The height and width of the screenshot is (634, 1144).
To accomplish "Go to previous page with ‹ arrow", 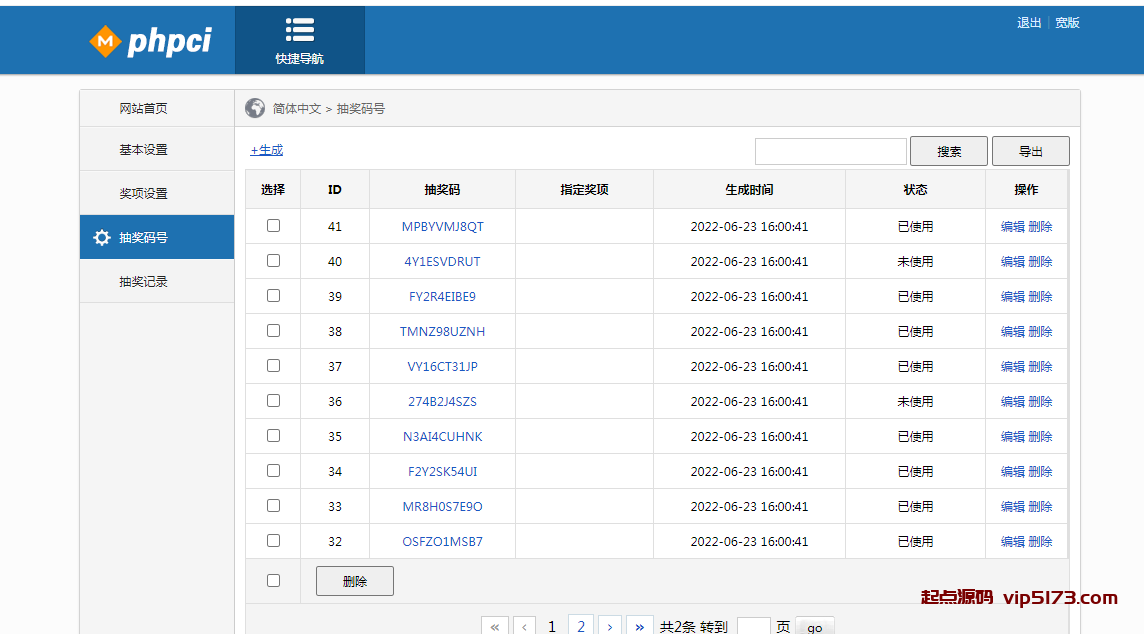I will [525, 626].
